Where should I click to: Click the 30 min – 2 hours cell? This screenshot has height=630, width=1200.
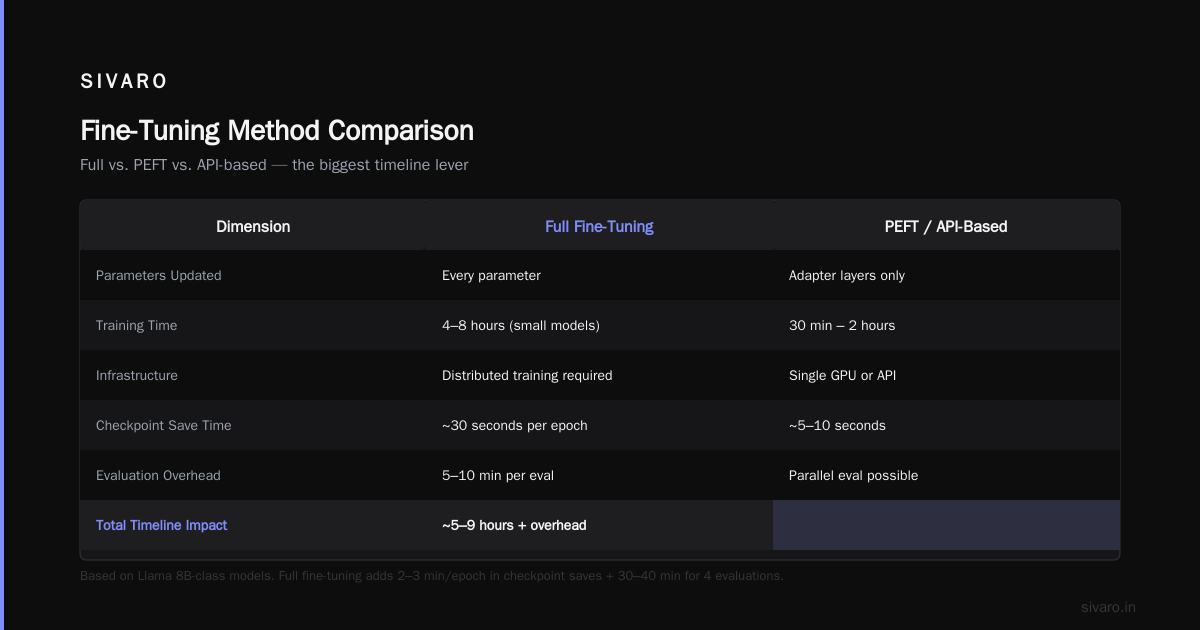click(x=842, y=325)
